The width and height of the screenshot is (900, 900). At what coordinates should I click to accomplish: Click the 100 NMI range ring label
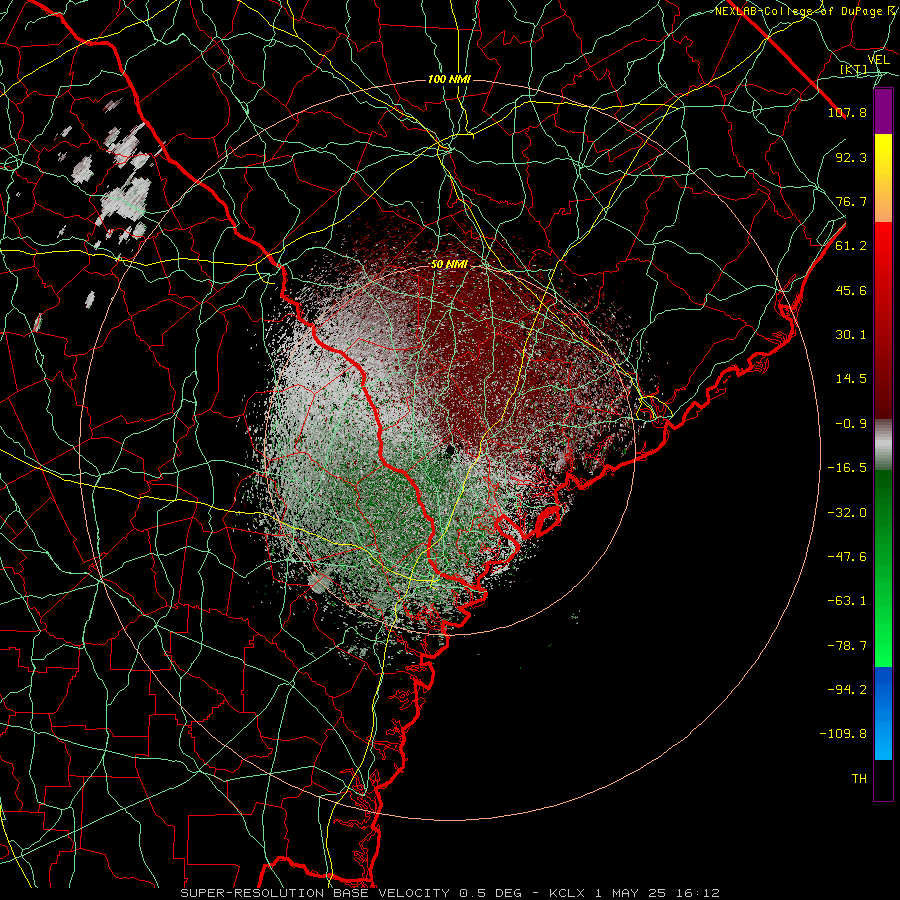[449, 79]
